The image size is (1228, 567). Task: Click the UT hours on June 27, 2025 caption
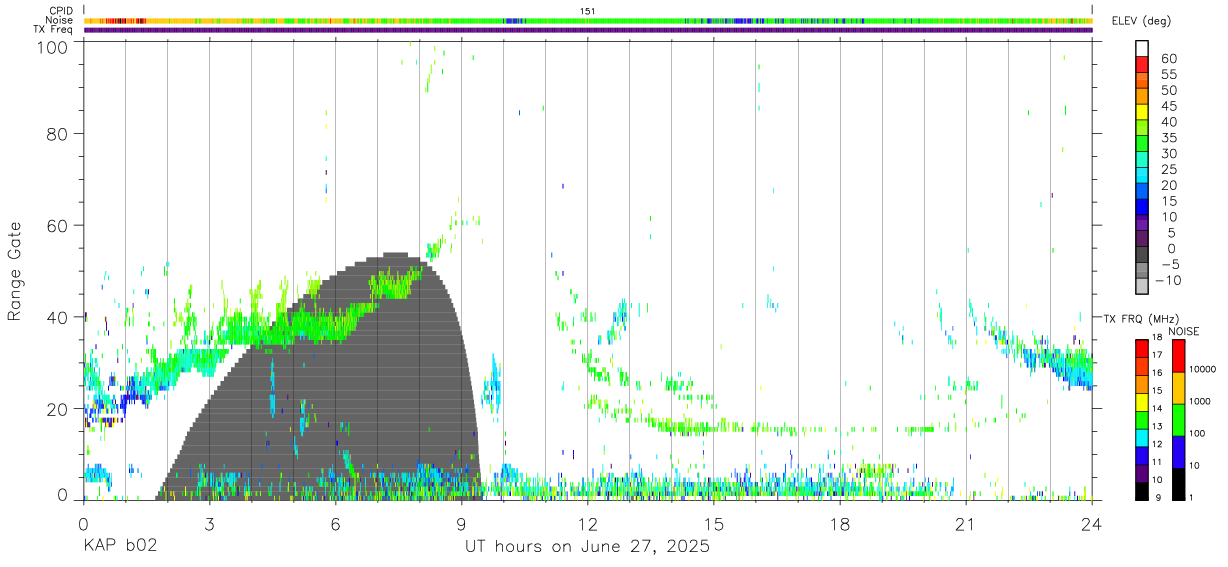587,547
